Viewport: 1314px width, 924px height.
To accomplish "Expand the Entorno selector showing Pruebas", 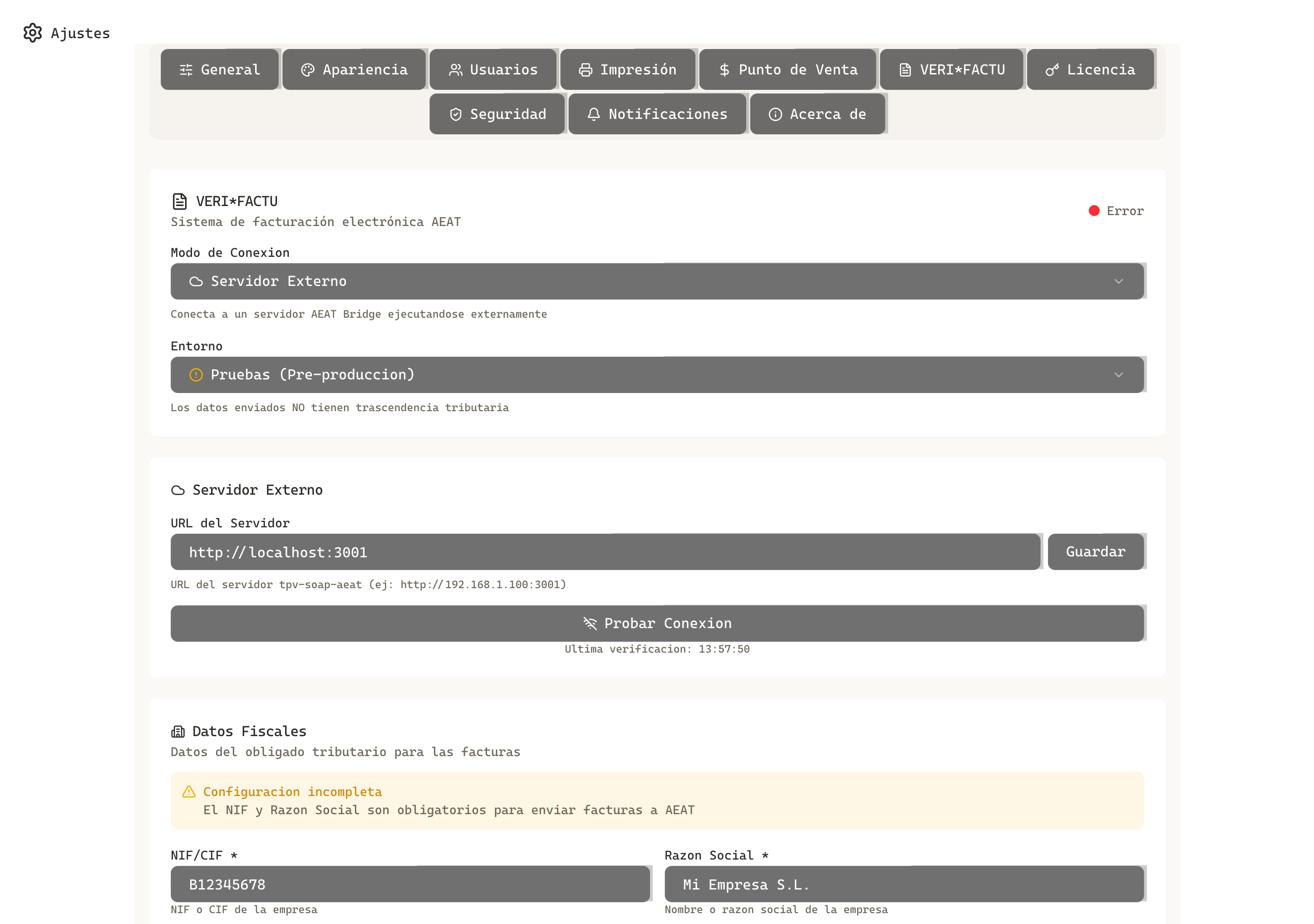I will point(656,375).
